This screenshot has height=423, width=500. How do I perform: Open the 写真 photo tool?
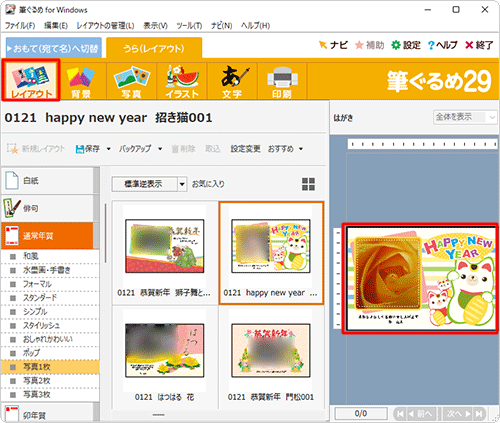pos(131,81)
